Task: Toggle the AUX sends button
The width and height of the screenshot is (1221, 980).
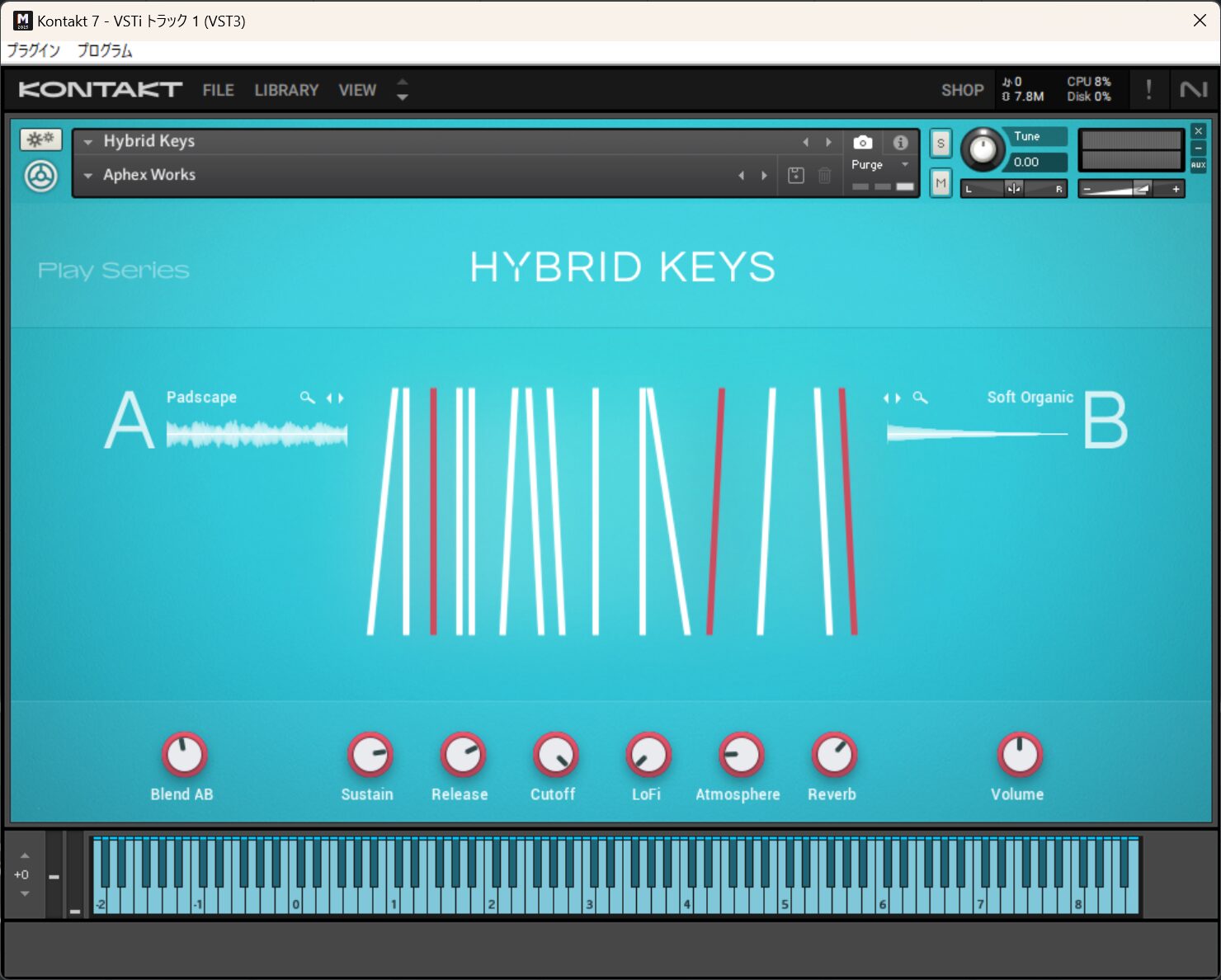Action: tap(1198, 165)
